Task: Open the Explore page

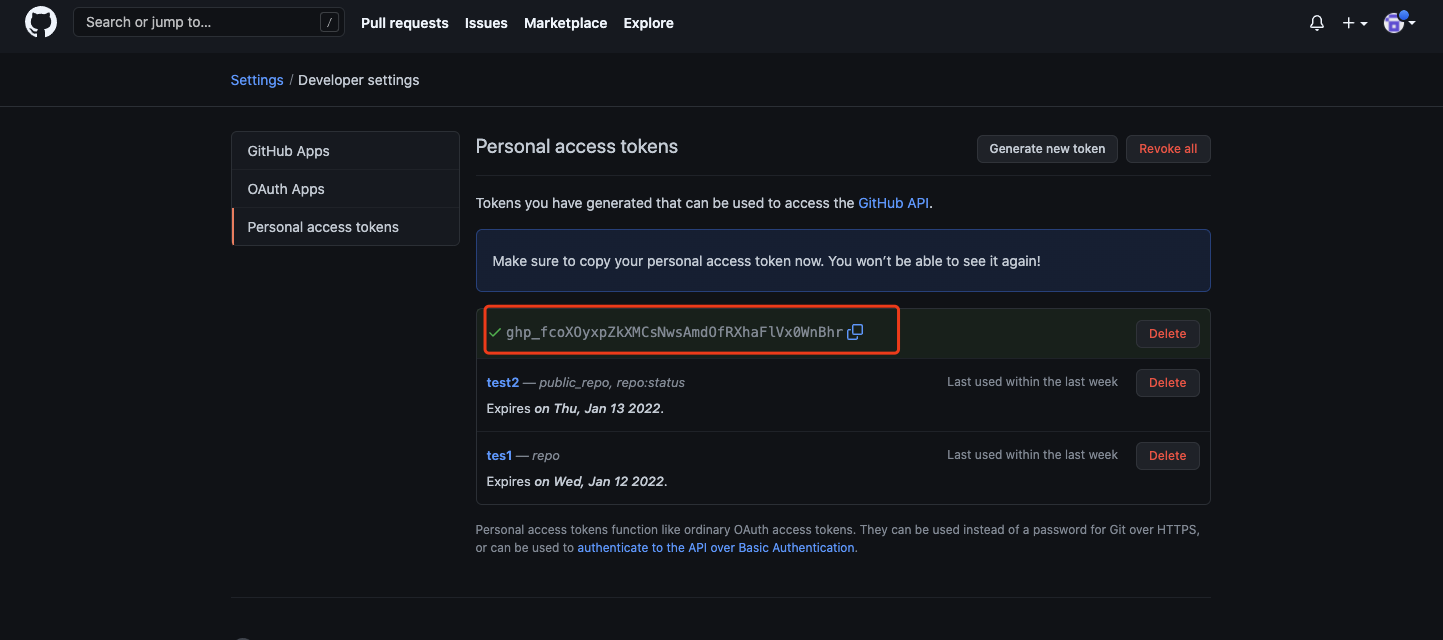Action: [648, 23]
